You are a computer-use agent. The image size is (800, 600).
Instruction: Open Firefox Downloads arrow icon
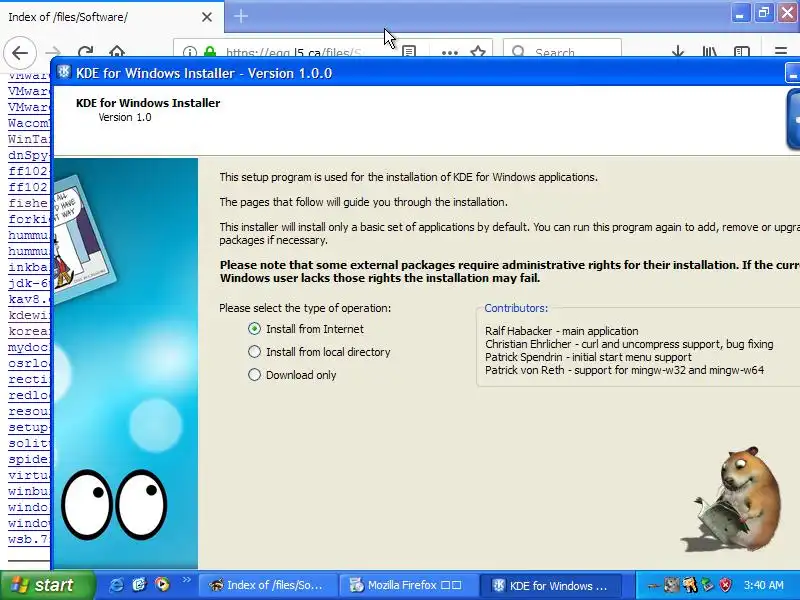(678, 52)
